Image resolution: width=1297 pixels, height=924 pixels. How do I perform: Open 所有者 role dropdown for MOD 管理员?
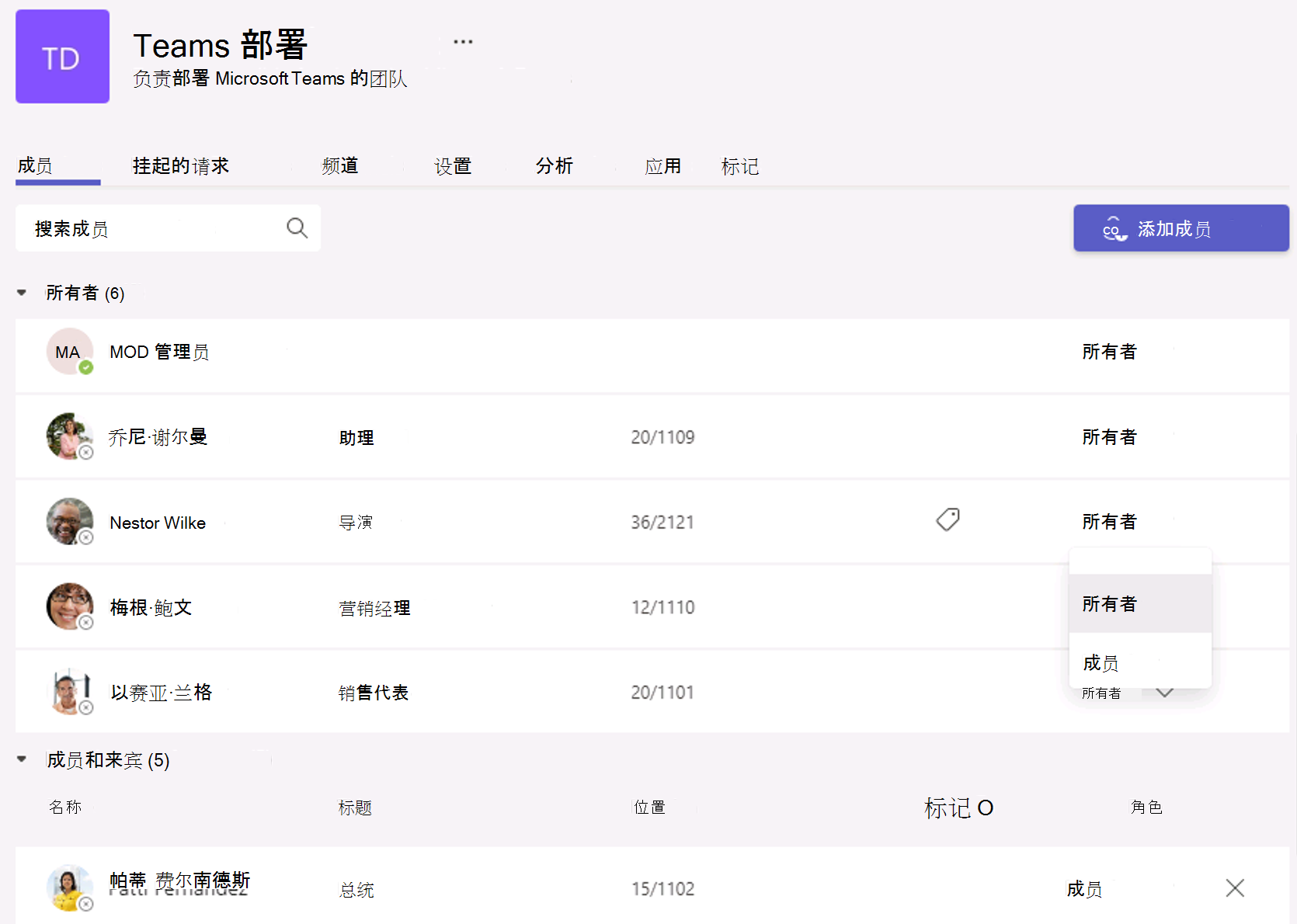coord(1110,352)
